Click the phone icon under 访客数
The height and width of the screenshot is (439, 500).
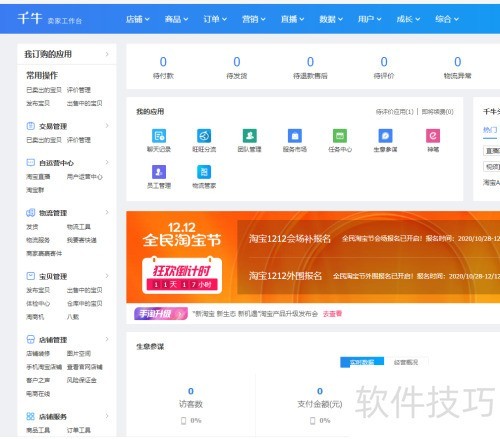183,421
